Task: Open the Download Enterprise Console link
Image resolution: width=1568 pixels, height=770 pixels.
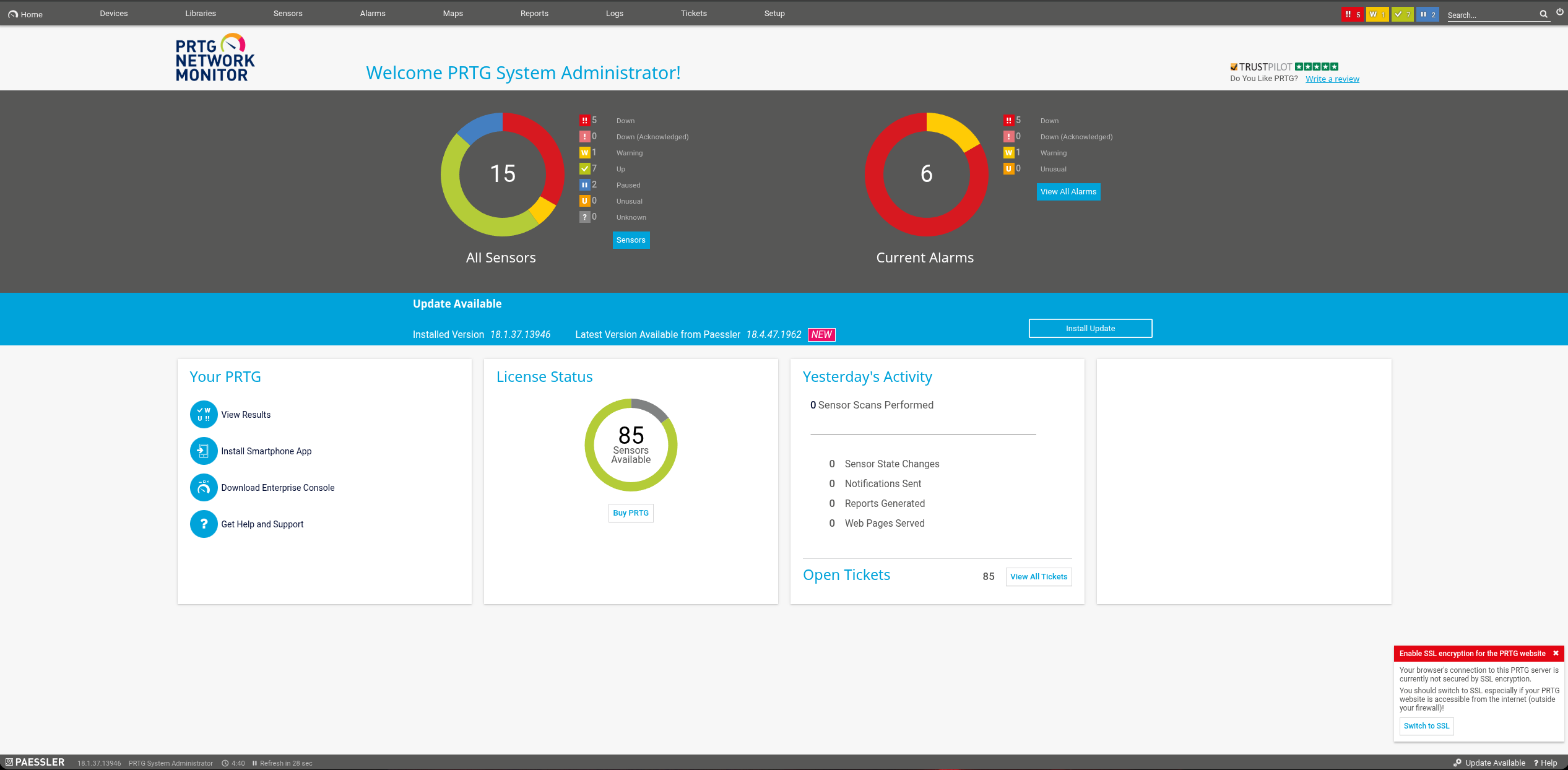Action: [x=278, y=488]
